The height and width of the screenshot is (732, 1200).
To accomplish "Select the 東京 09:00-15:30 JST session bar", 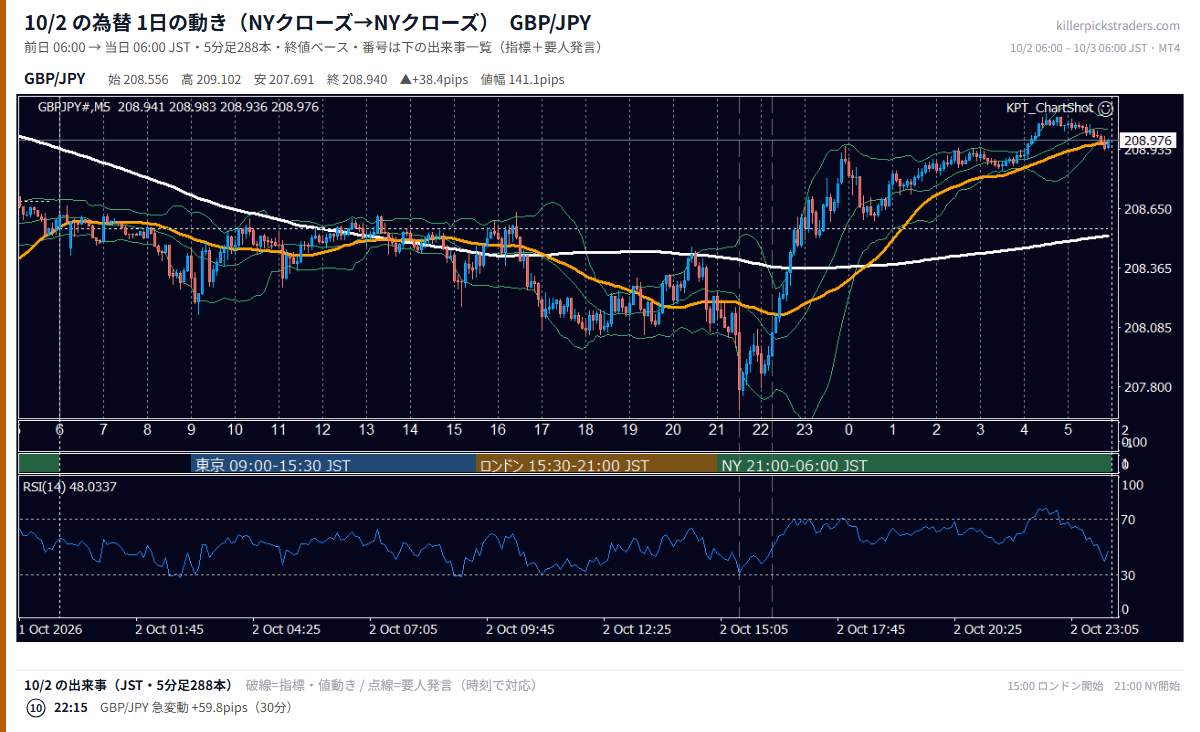I will tap(334, 465).
